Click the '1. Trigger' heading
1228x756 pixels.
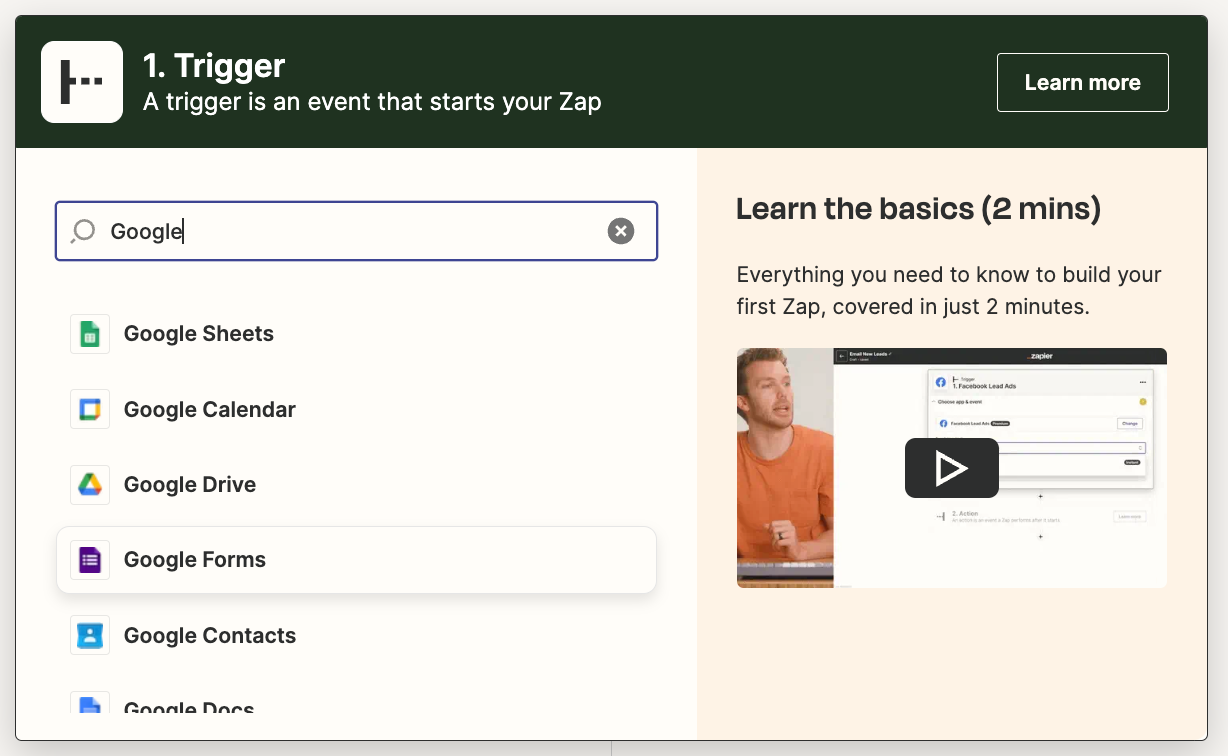click(x=214, y=66)
